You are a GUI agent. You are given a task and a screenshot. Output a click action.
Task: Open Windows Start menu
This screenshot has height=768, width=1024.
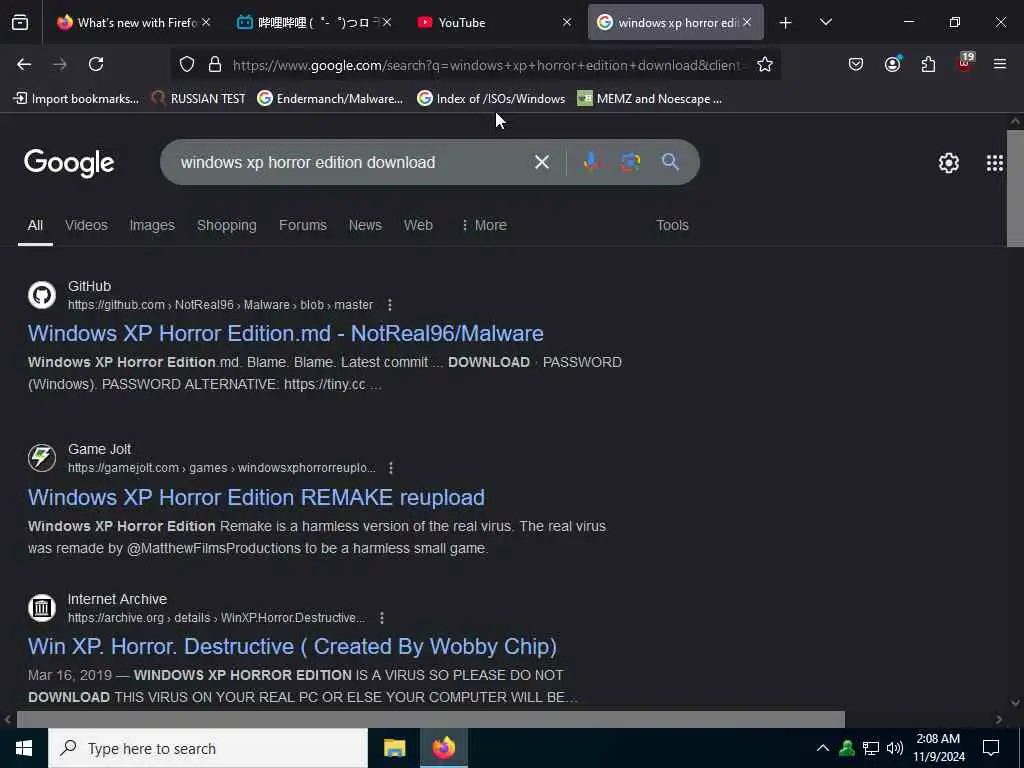click(24, 748)
